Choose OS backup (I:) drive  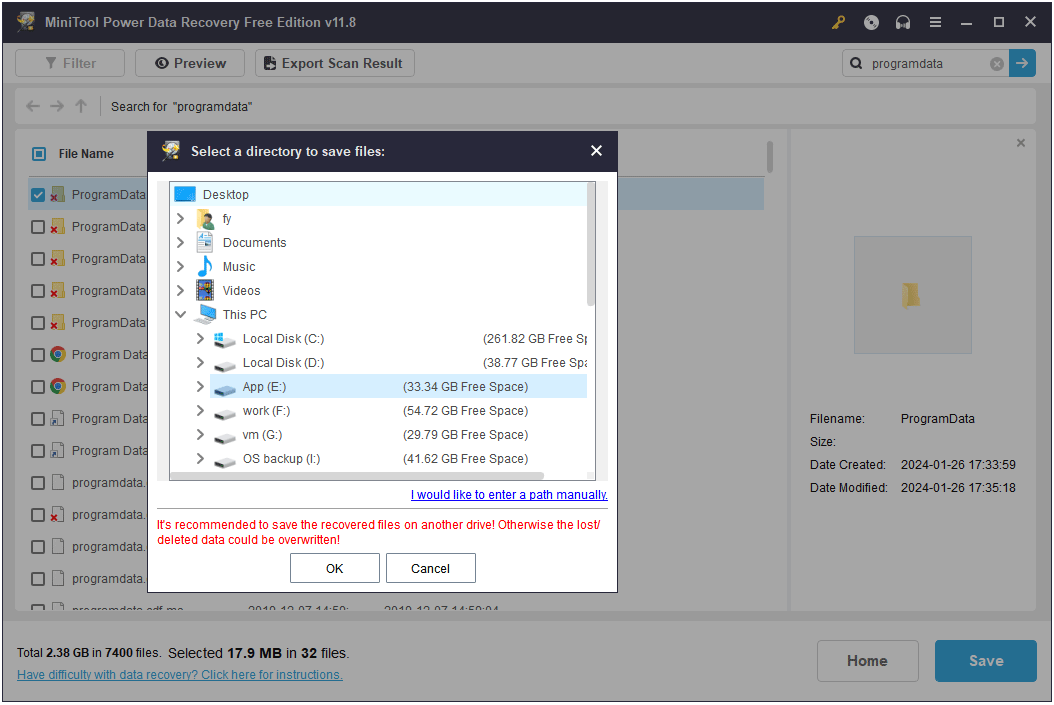click(281, 458)
